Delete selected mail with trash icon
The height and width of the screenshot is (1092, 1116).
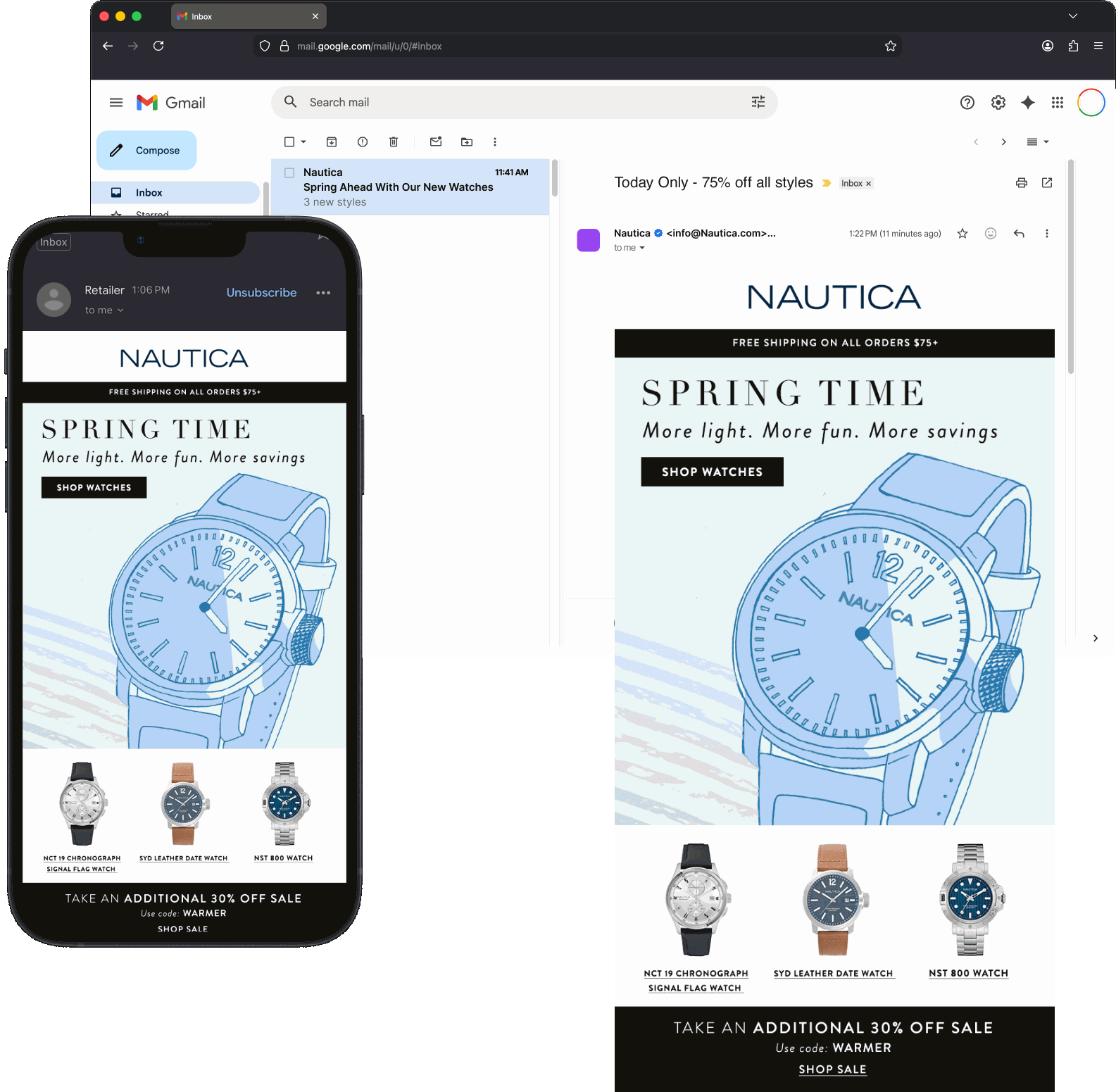pos(394,142)
